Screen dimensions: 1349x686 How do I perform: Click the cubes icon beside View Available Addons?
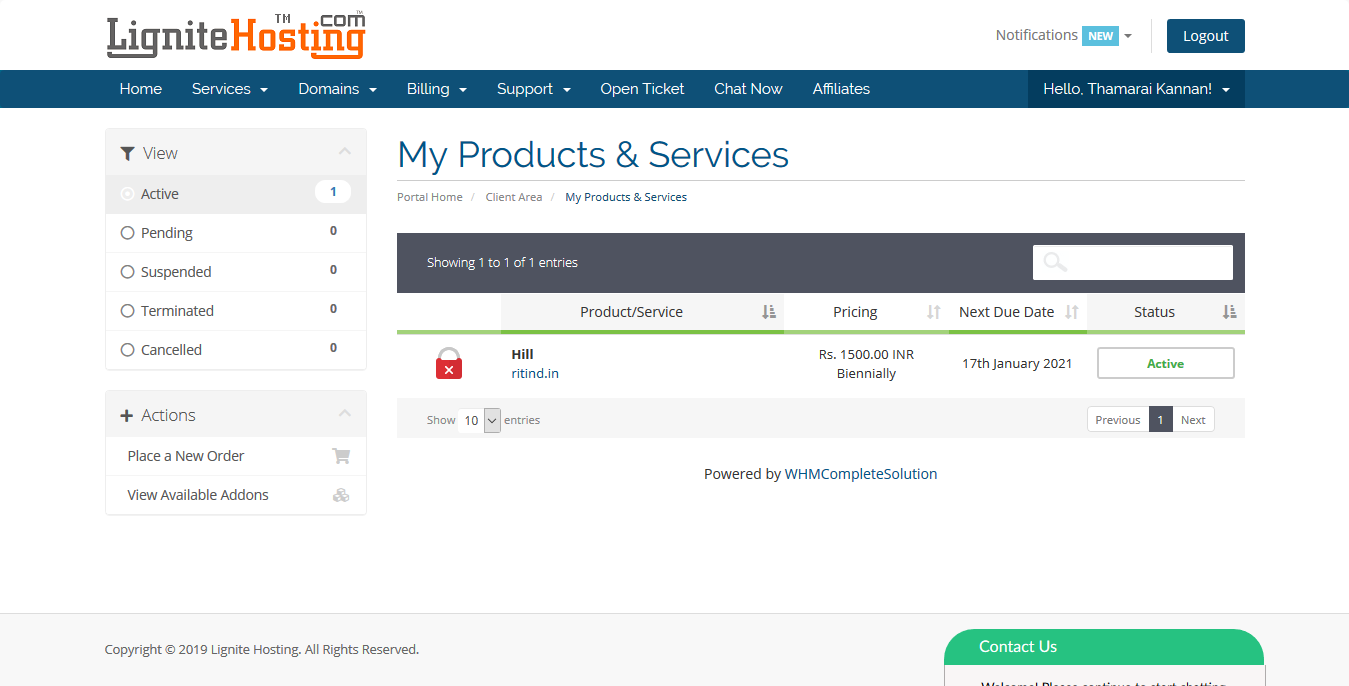[x=341, y=495]
